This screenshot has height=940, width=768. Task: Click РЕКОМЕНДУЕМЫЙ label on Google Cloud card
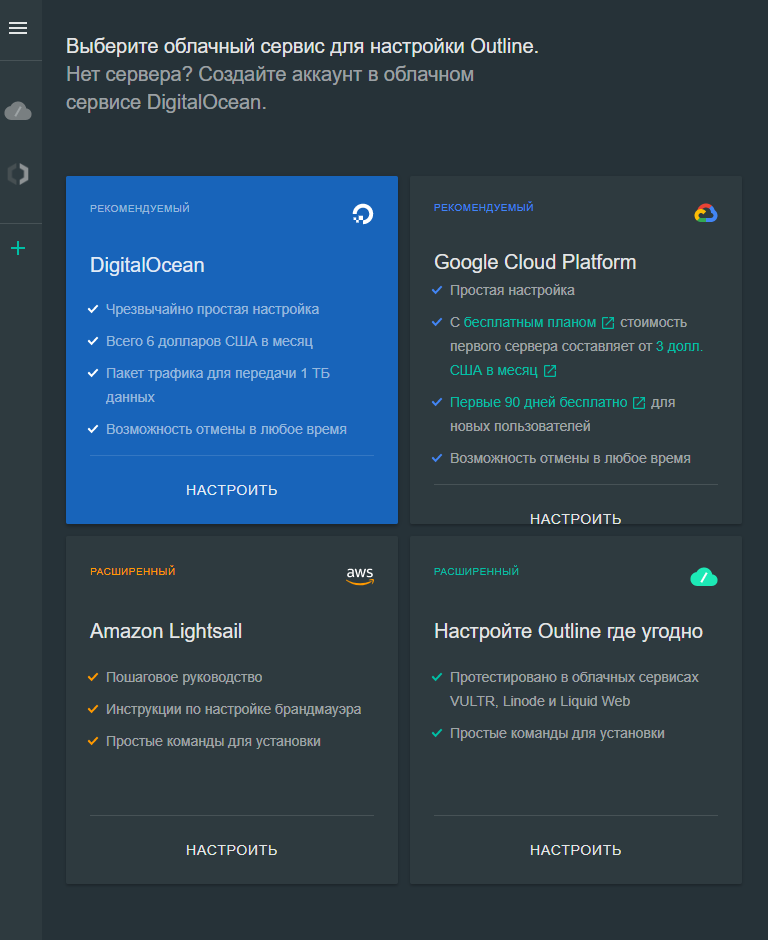click(x=484, y=207)
